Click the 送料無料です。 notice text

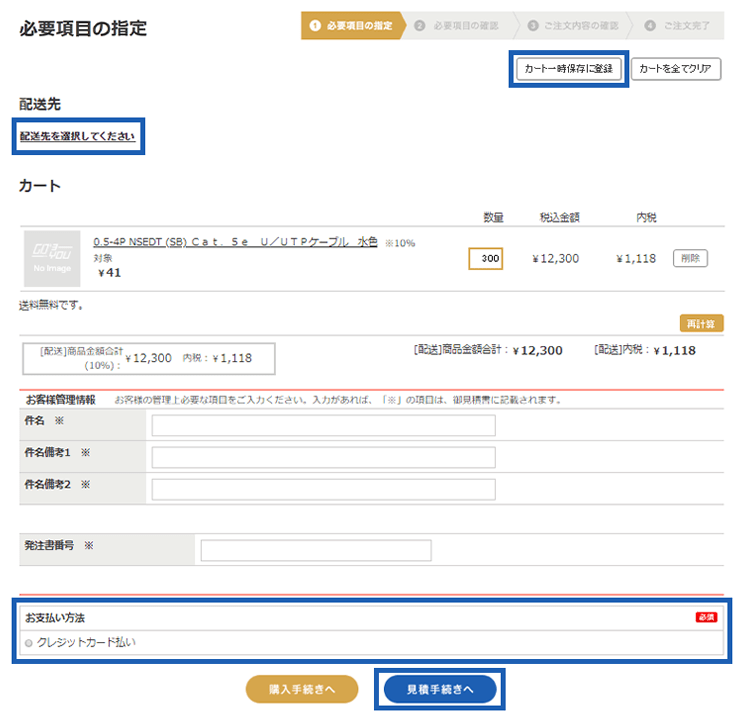51,305
